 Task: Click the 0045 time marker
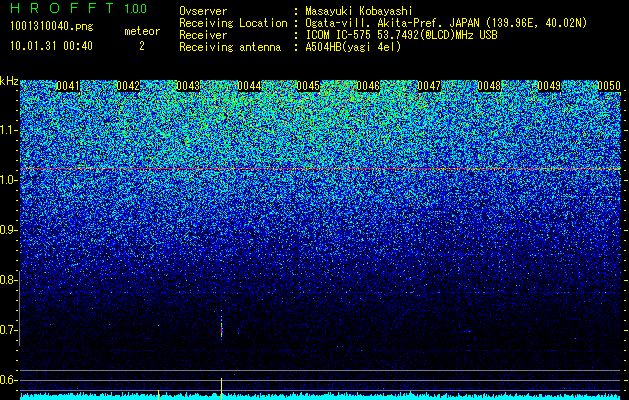(308, 86)
